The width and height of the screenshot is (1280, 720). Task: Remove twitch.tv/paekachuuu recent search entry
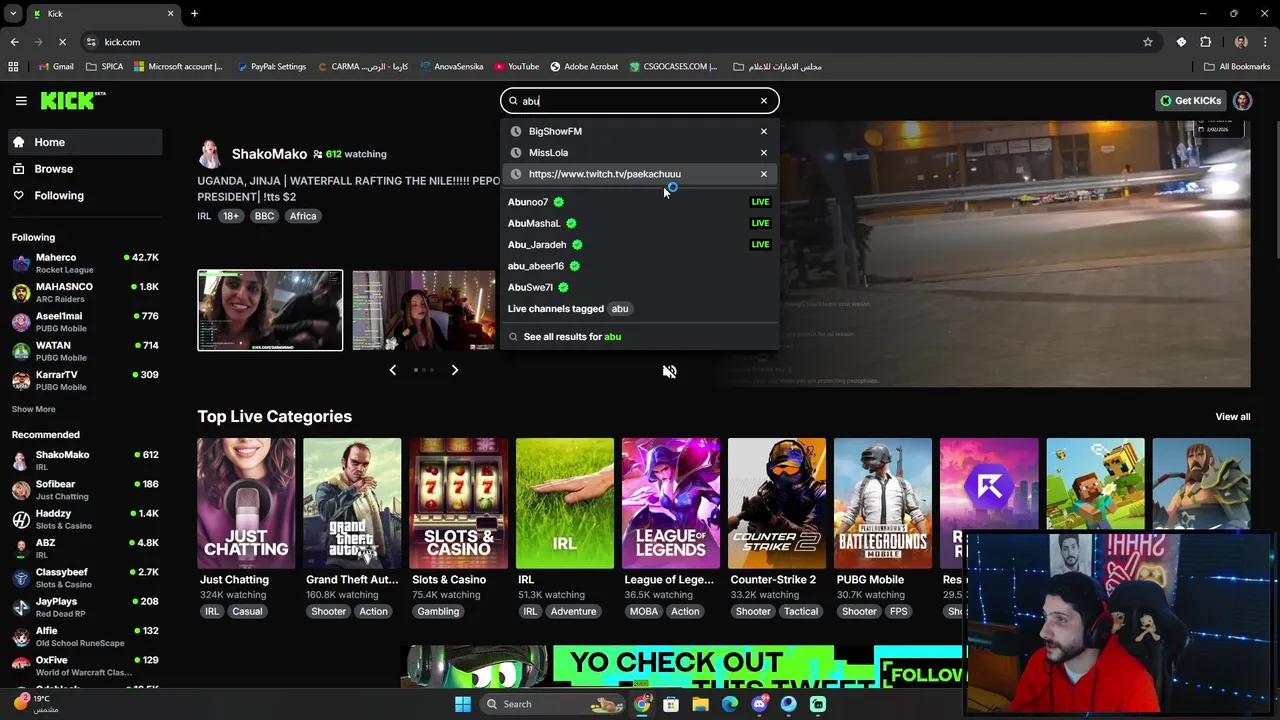764,174
